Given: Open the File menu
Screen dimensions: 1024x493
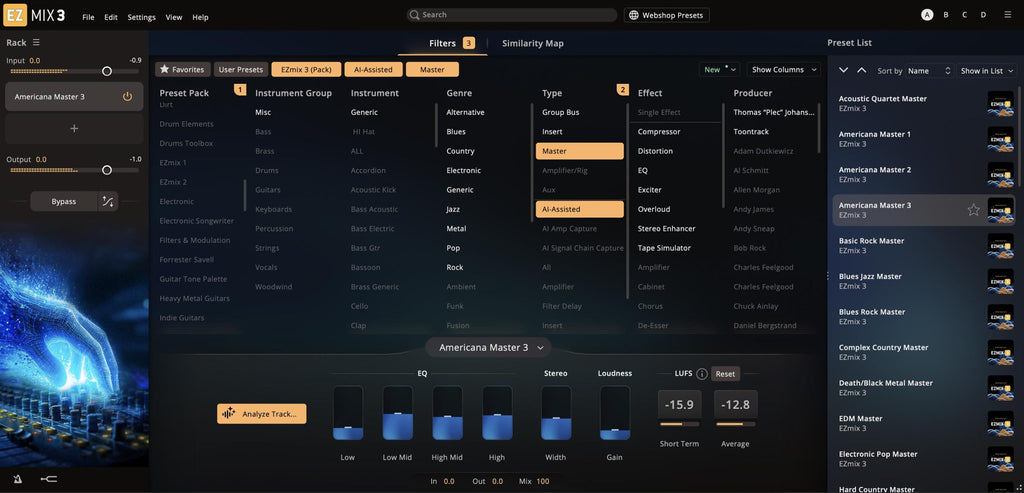Looking at the screenshot, I should [x=88, y=17].
